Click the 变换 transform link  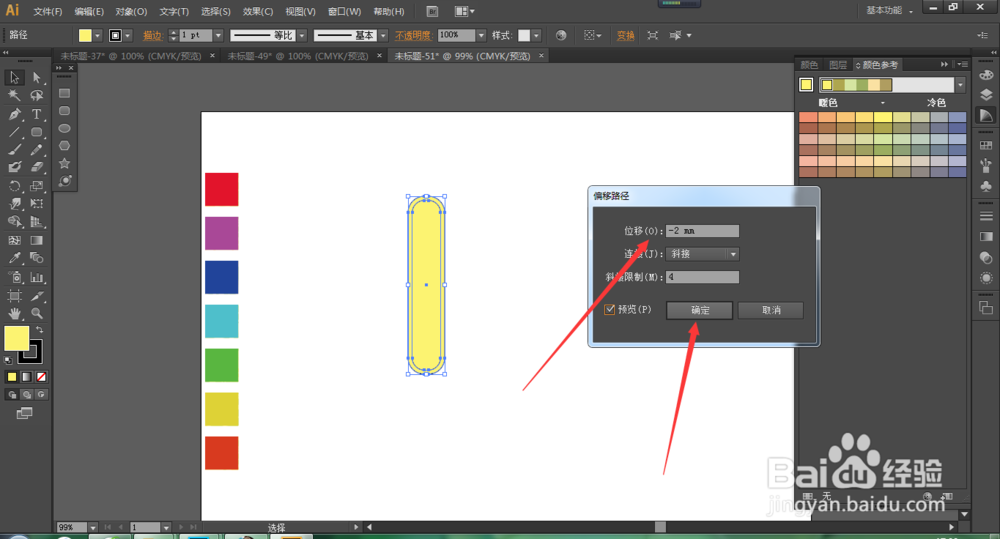(x=626, y=36)
